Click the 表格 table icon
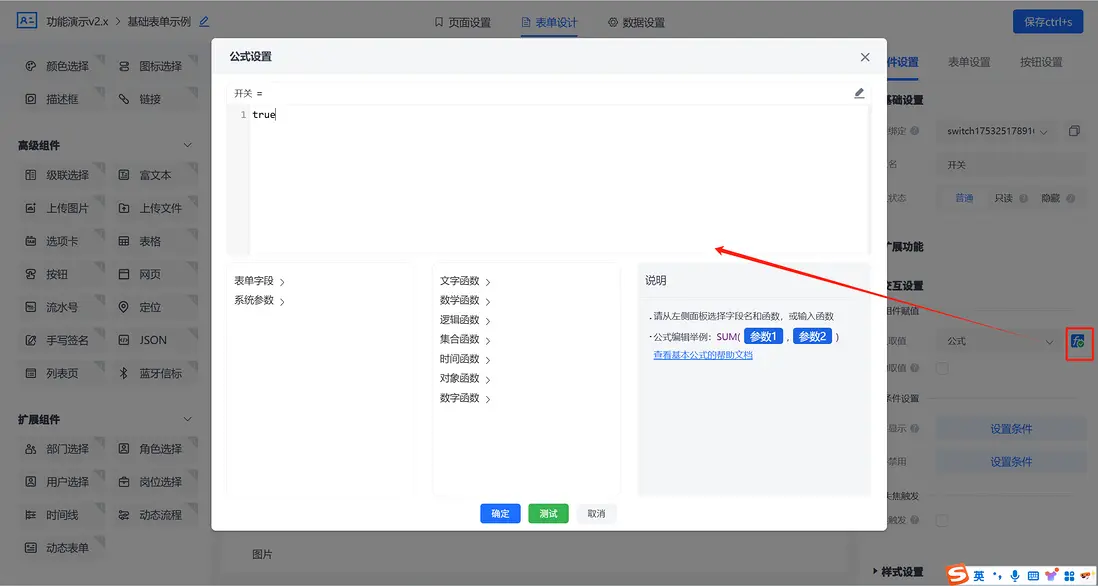This screenshot has height=586, width=1098. [x=124, y=241]
